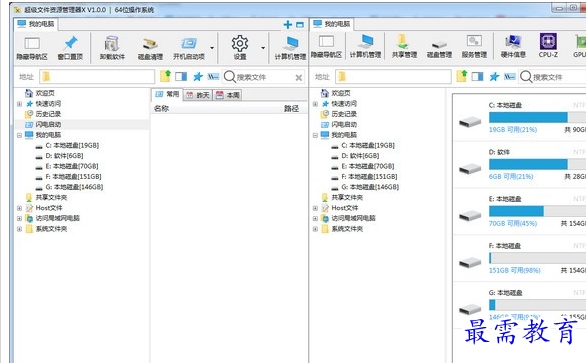Open 计算机管理 in right pane toolbar
This screenshot has width=586, height=363.
(365, 47)
